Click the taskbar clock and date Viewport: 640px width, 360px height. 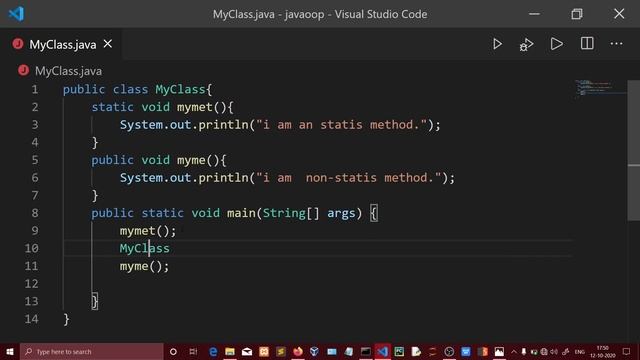click(x=602, y=352)
